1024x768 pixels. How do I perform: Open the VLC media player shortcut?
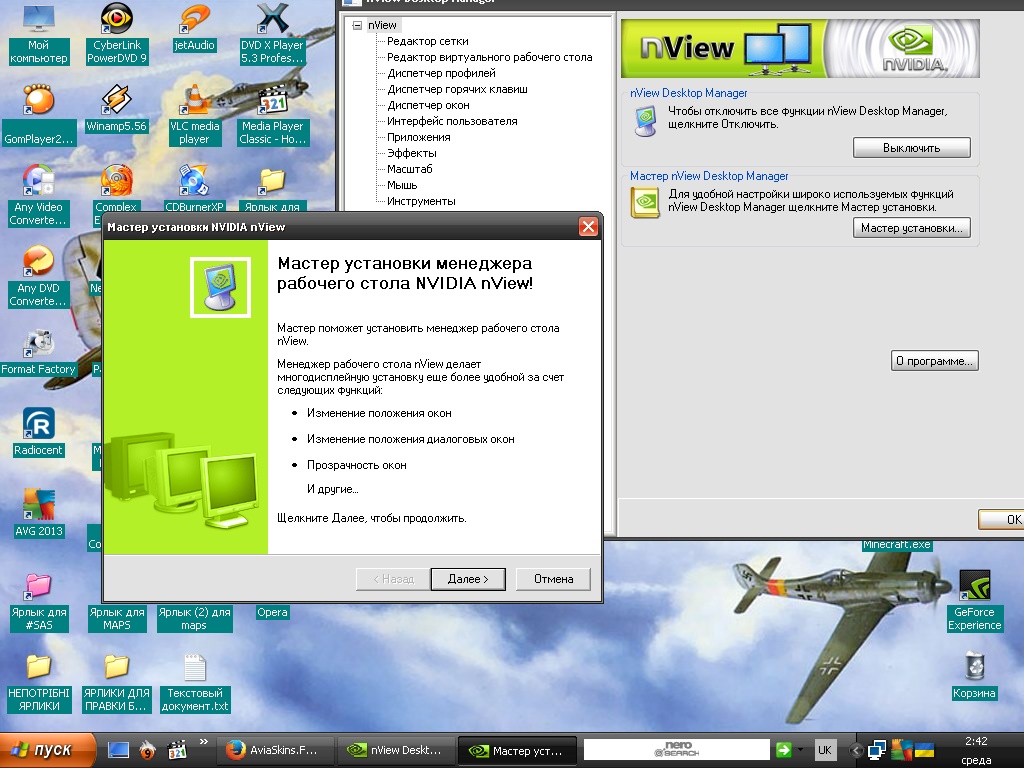tap(195, 114)
